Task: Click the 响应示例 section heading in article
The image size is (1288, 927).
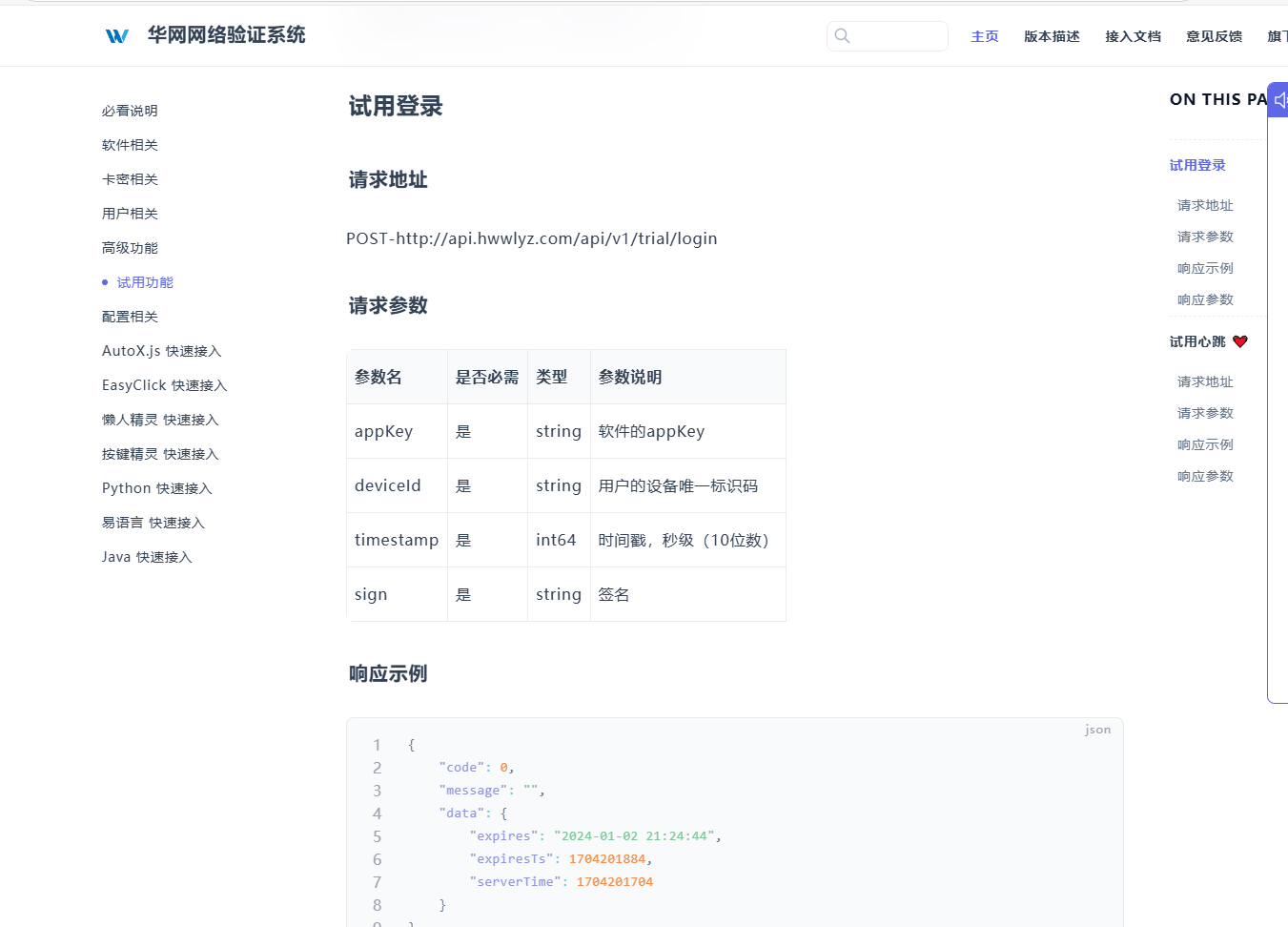Action: 388,673
